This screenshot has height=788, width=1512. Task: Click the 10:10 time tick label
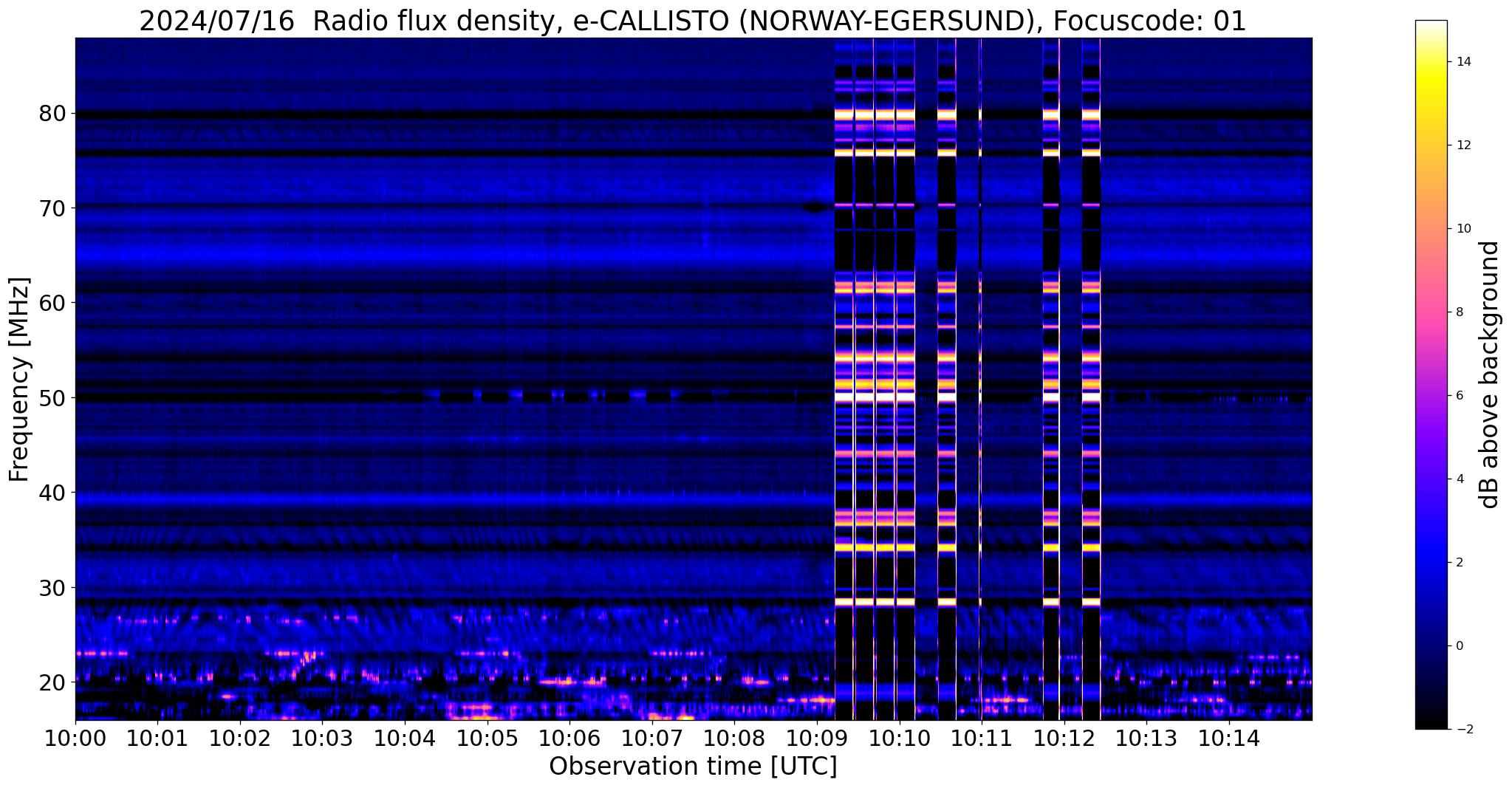pos(899,739)
